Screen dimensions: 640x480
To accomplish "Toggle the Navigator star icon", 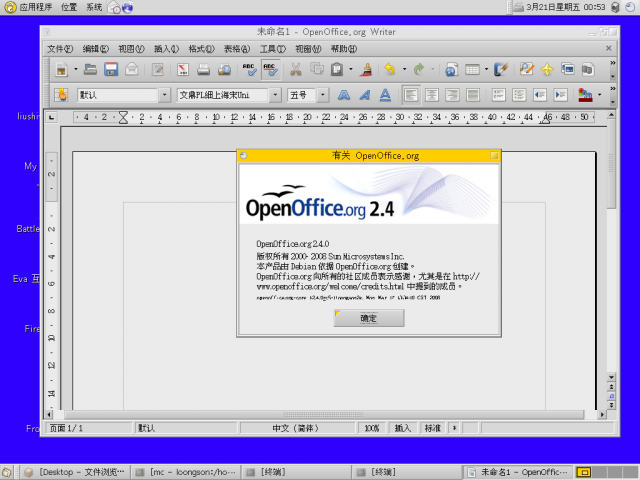I will click(x=547, y=69).
